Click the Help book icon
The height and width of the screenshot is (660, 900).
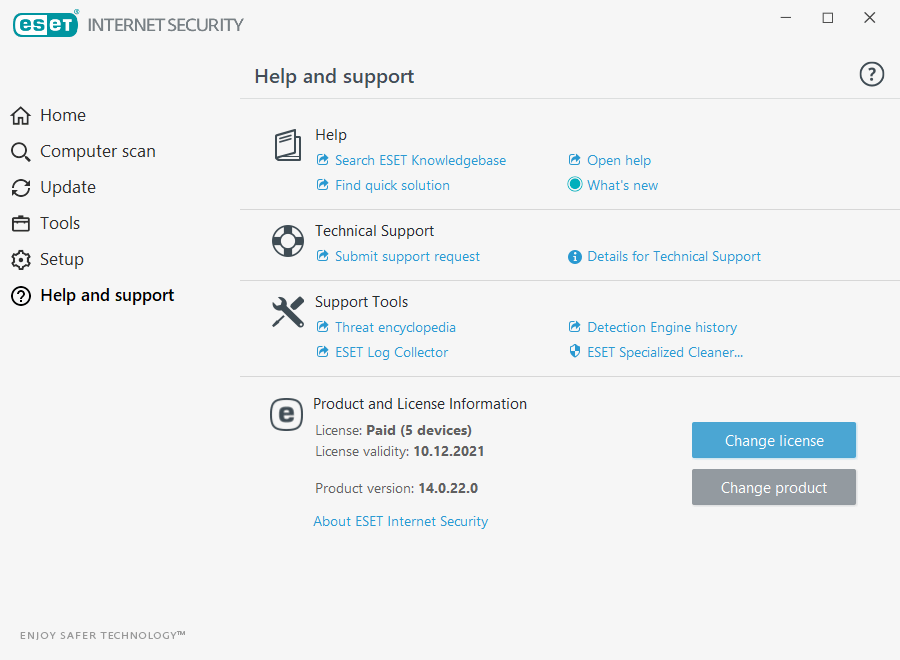[x=288, y=145]
